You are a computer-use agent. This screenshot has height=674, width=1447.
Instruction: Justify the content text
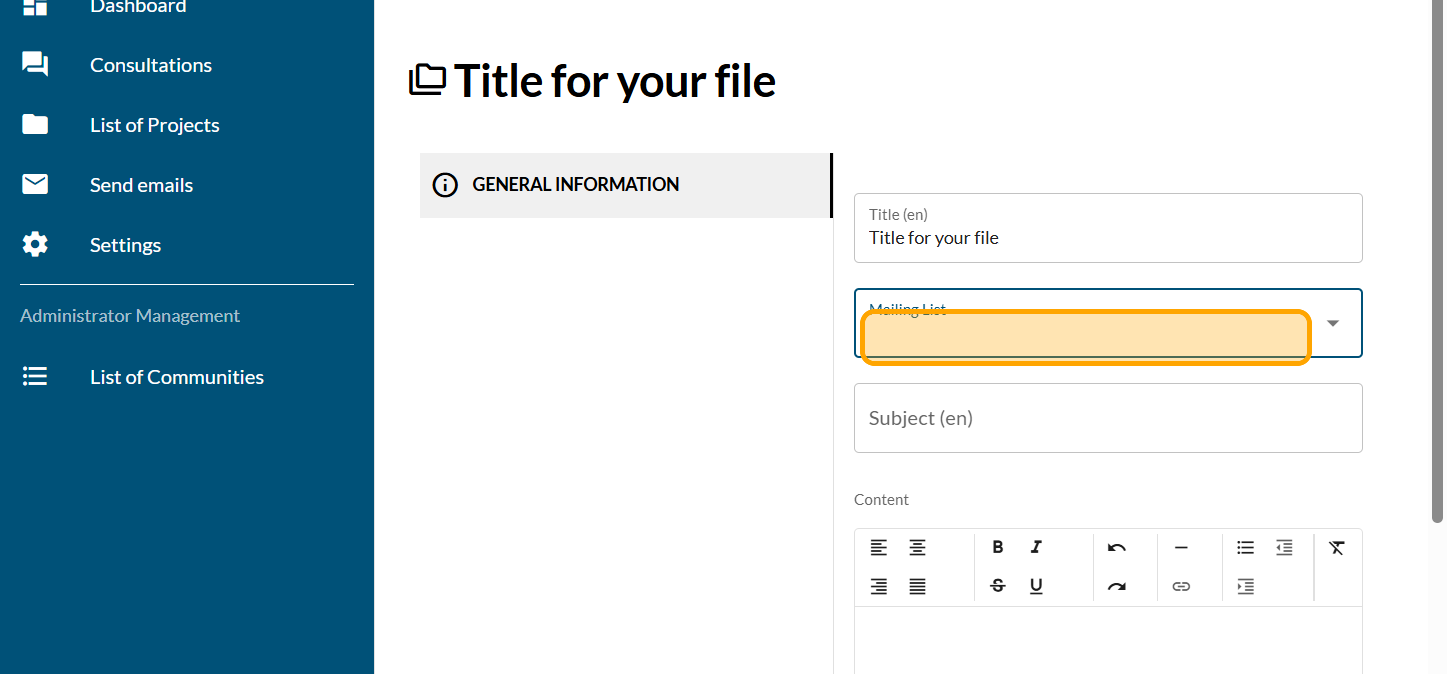pyautogui.click(x=917, y=586)
